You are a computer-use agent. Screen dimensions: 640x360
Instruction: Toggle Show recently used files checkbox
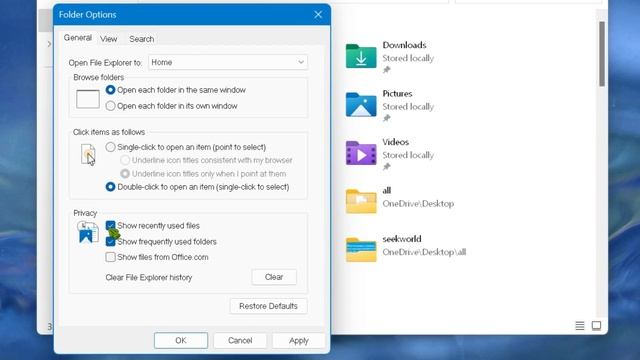coord(110,225)
